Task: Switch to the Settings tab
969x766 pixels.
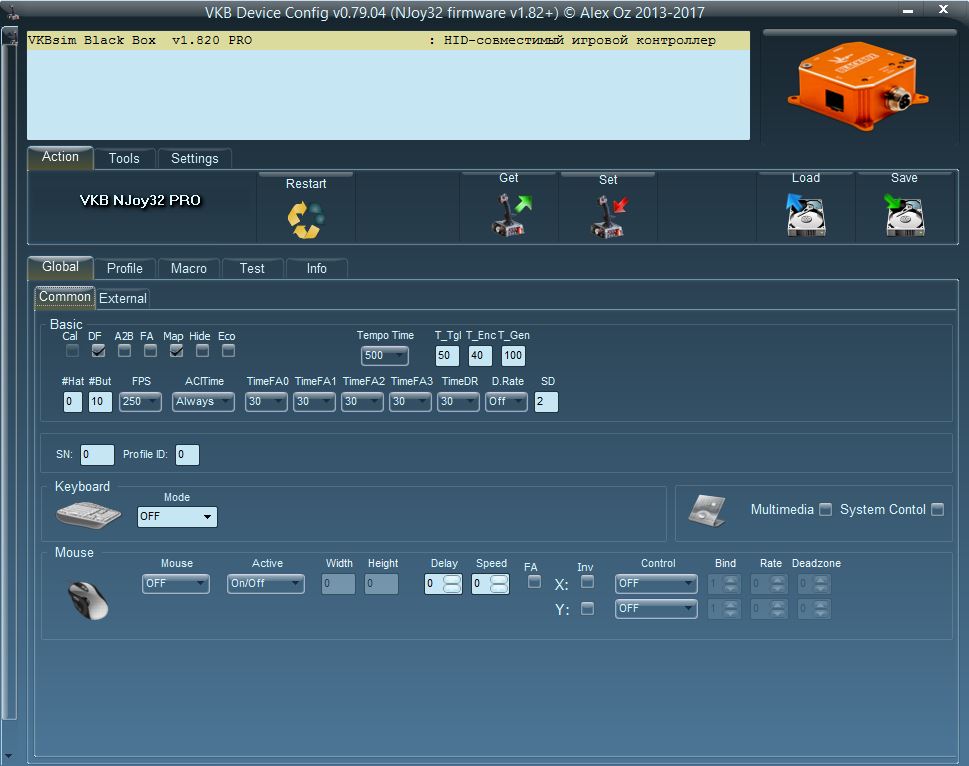Action: pyautogui.click(x=195, y=159)
